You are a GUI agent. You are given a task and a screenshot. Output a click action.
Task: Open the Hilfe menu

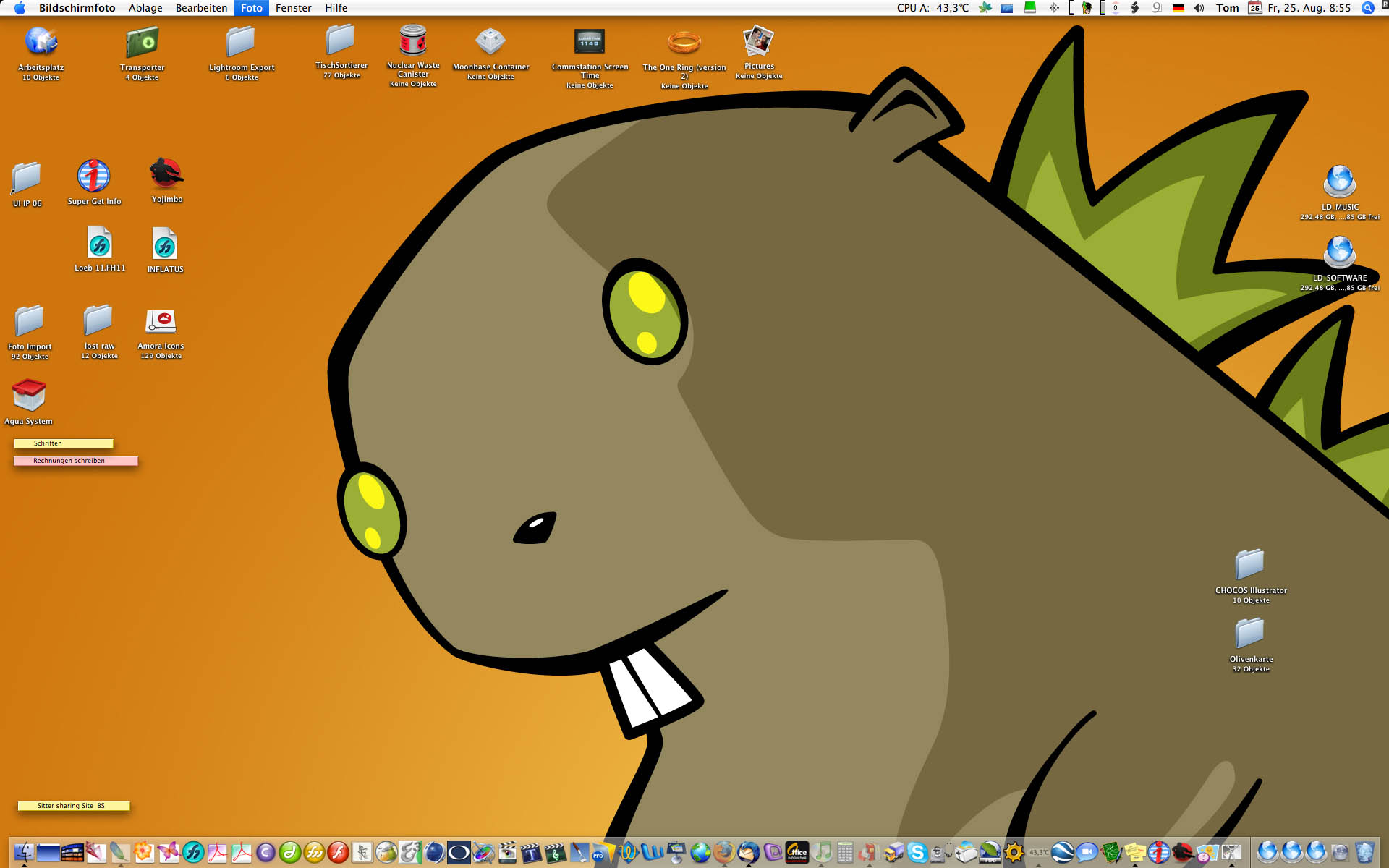[x=336, y=8]
